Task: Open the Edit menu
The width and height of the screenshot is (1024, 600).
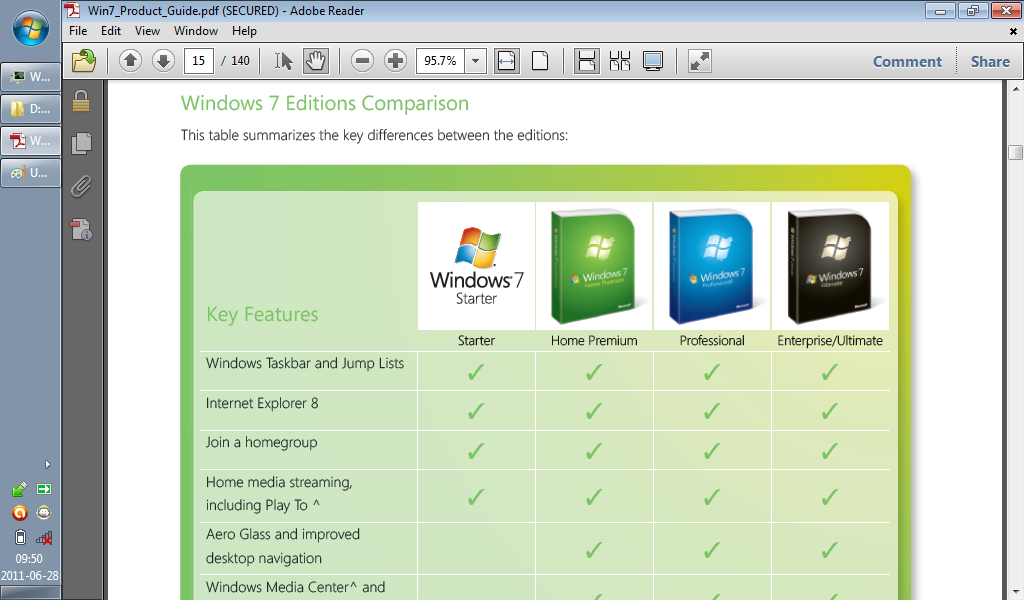Action: [110, 31]
